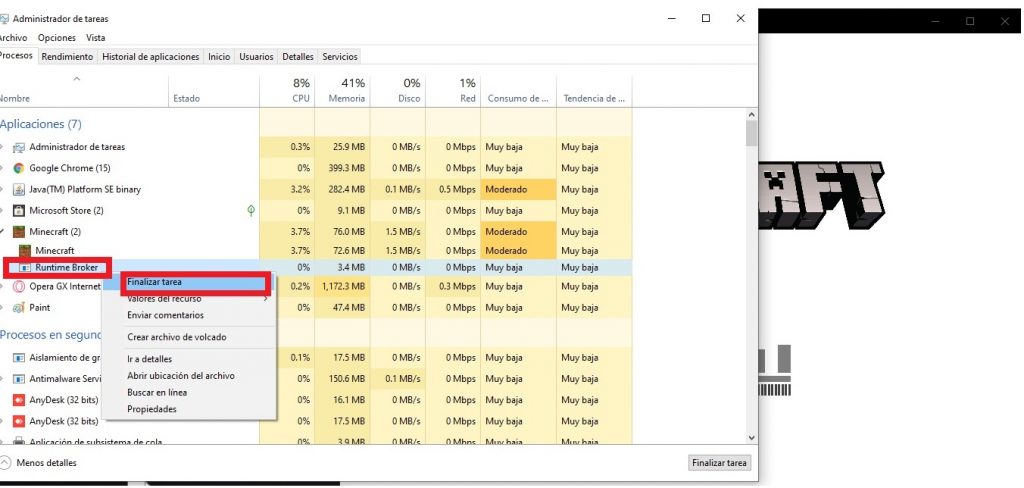
Task: Collapse the Minecraft (2) process group
Action: 2,232
